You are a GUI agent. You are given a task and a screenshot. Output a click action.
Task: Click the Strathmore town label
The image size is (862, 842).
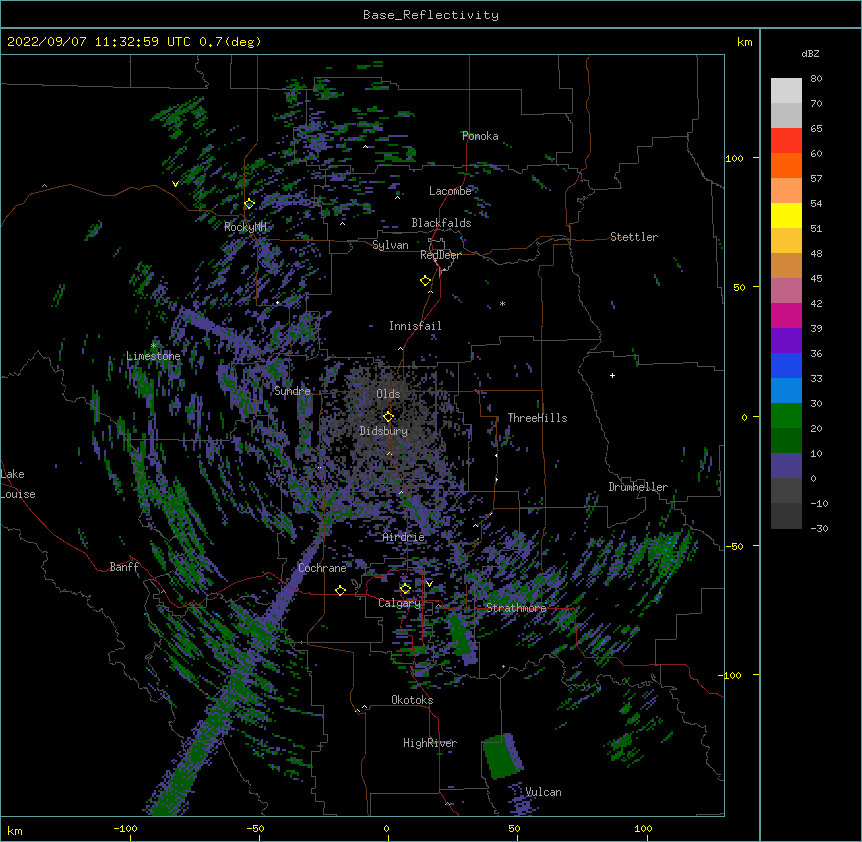point(516,608)
